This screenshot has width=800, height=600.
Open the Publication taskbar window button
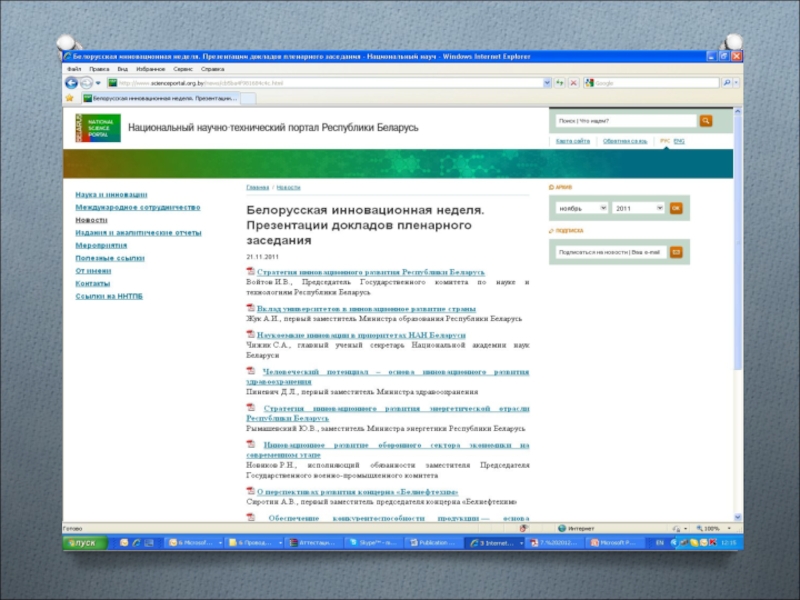click(x=433, y=543)
